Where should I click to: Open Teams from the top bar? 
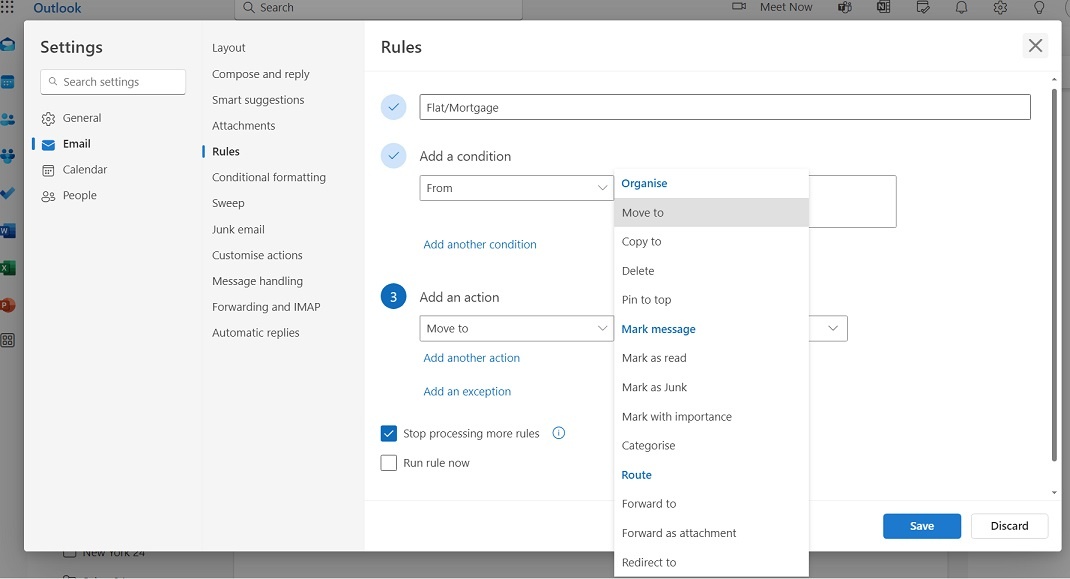pos(845,8)
